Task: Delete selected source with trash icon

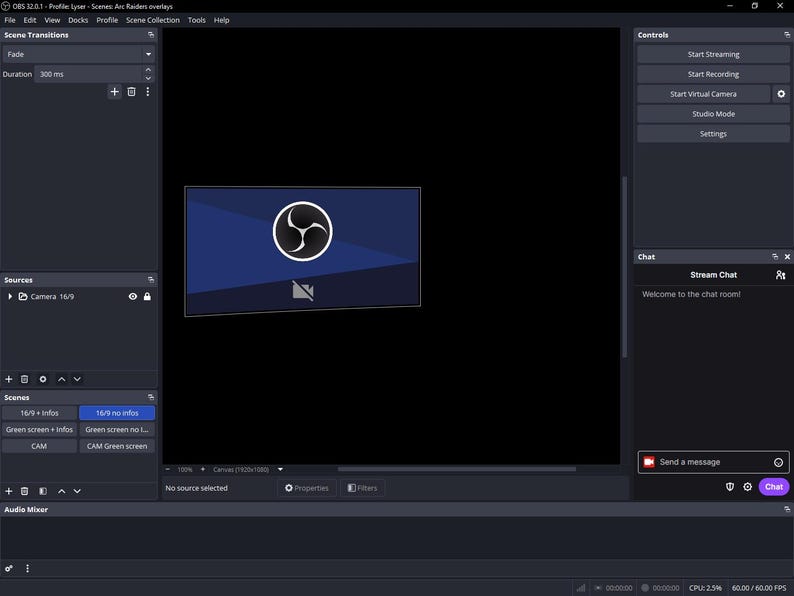Action: (x=24, y=379)
